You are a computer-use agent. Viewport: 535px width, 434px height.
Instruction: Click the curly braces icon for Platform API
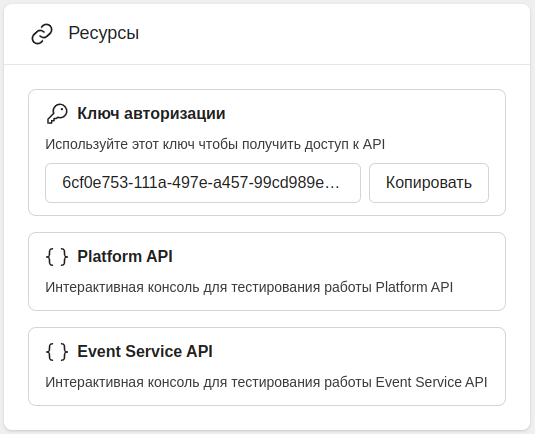click(x=57, y=257)
